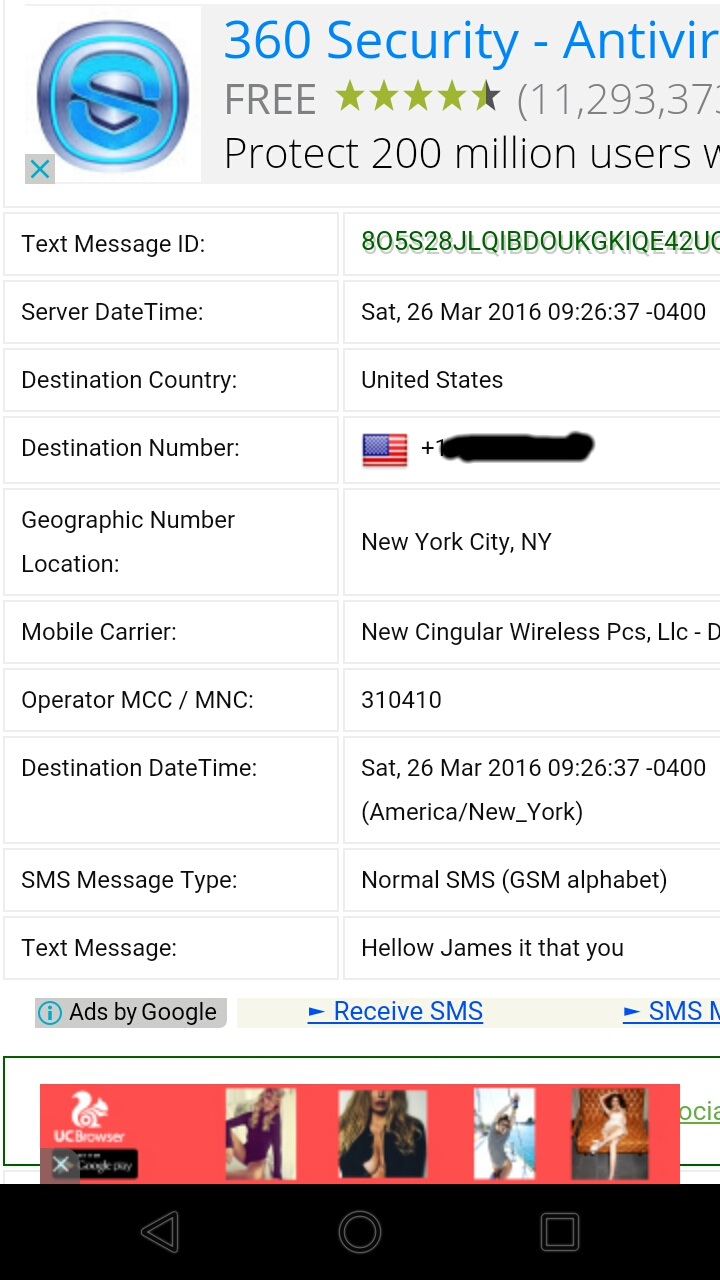Tap the US flag beside the destination number
The width and height of the screenshot is (720, 1280).
coord(383,449)
